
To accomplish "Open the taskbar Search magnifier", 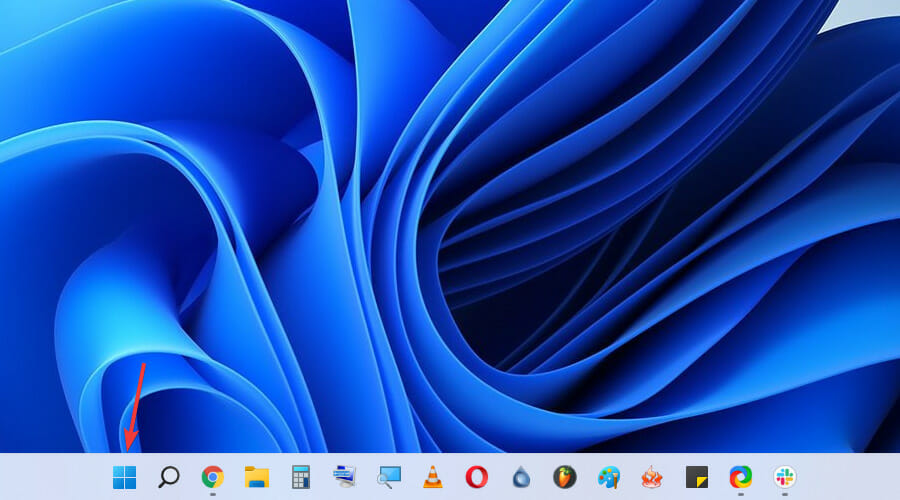I will (169, 477).
